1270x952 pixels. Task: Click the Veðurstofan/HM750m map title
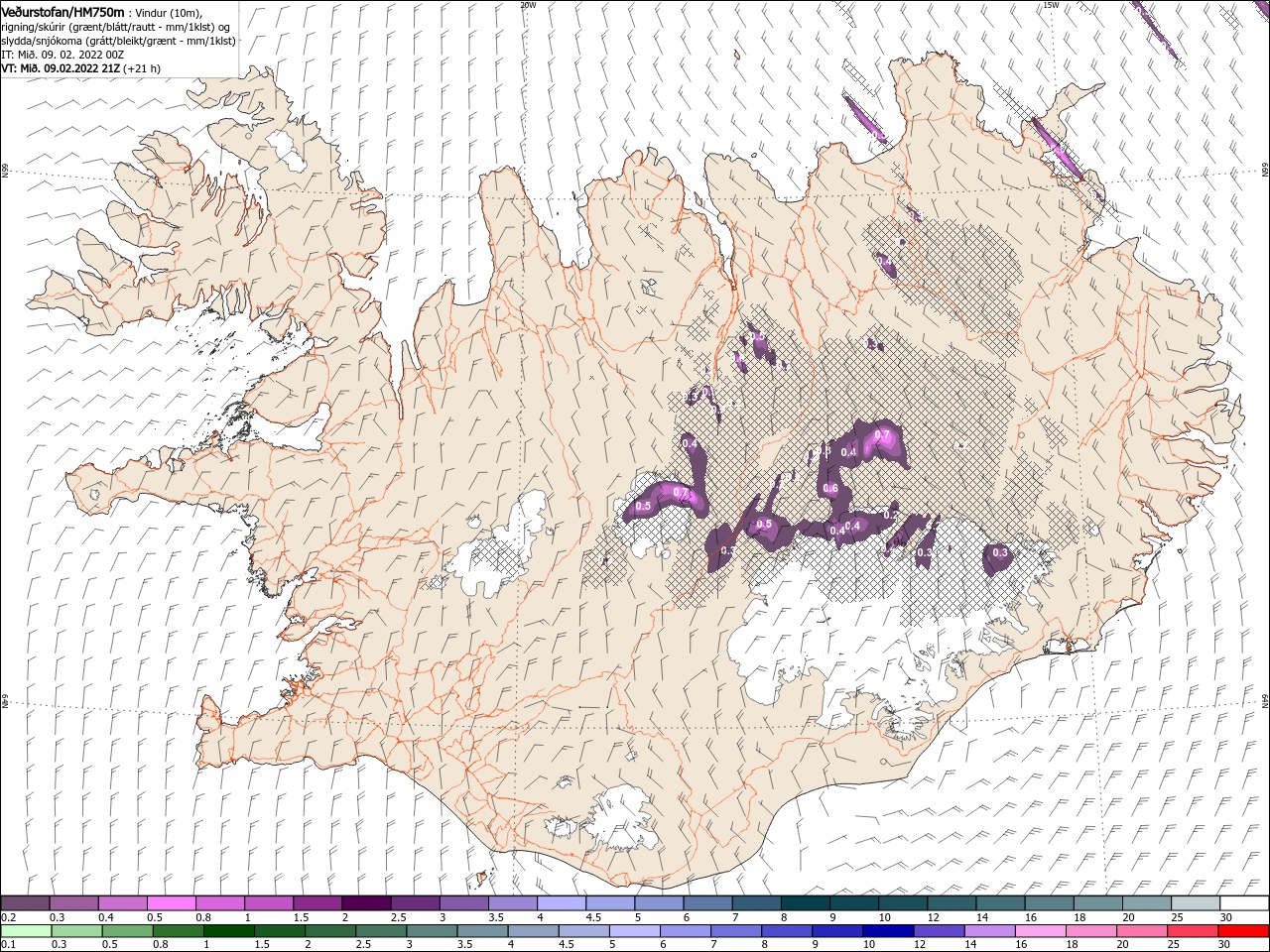coord(63,11)
